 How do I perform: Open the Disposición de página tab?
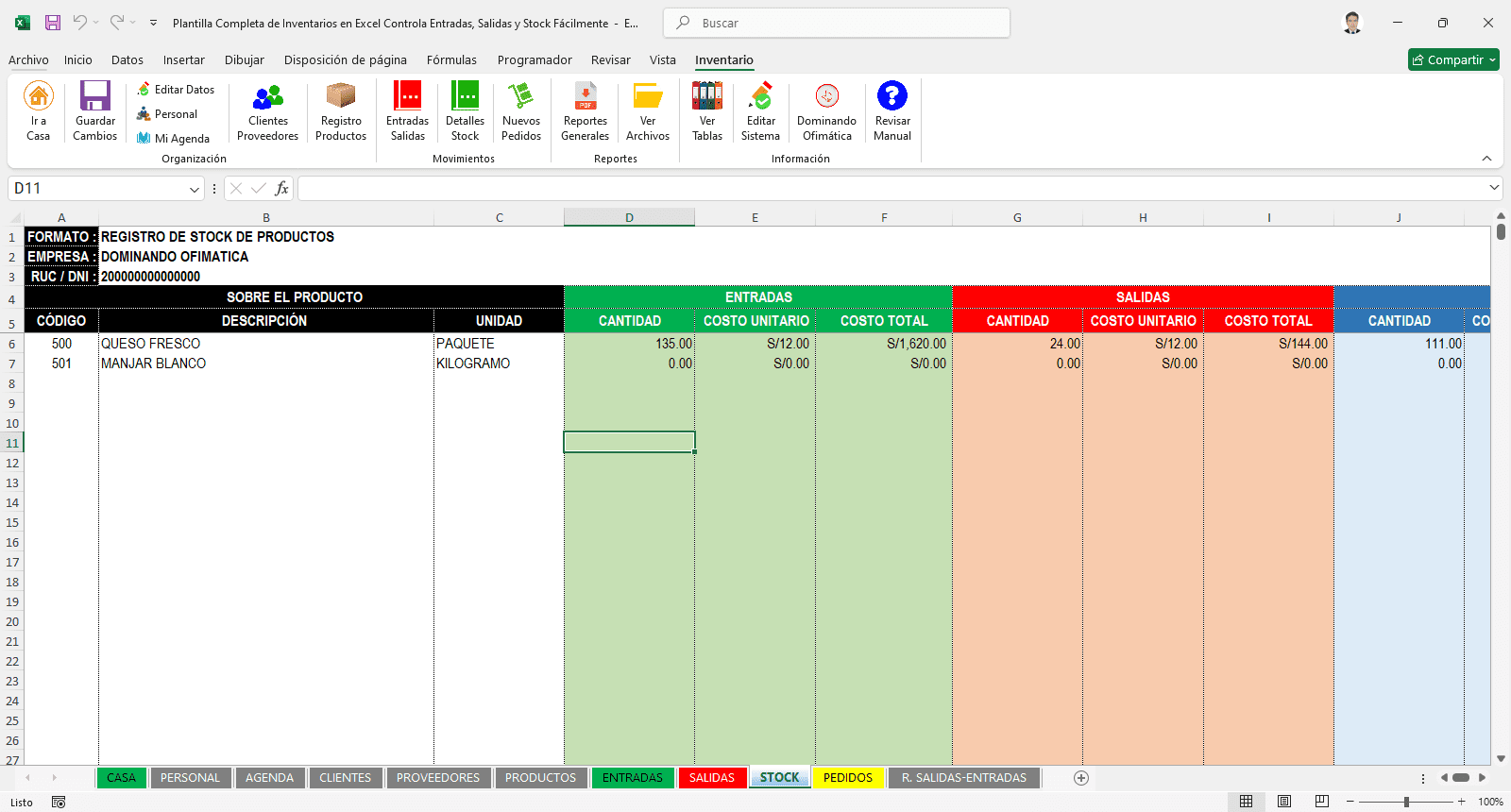coord(346,59)
